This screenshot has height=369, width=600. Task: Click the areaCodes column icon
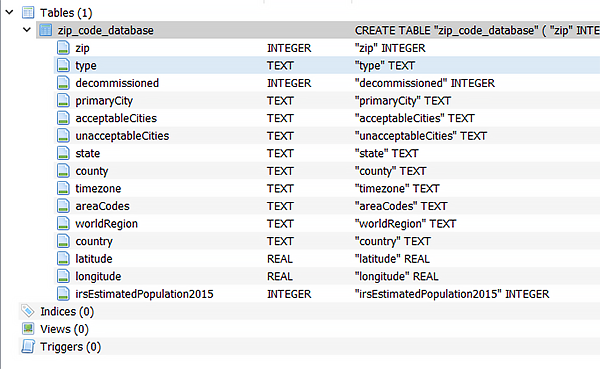[63, 206]
